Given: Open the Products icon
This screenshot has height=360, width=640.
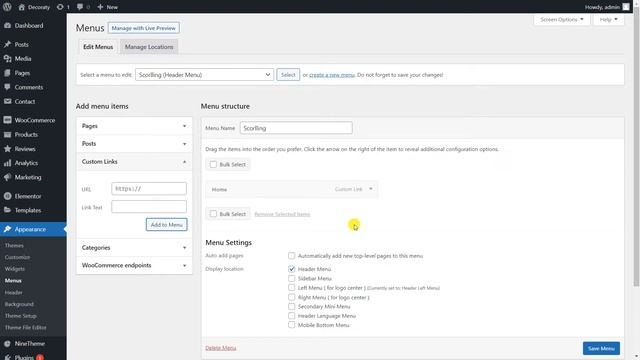Looking at the screenshot, I should point(7,134).
